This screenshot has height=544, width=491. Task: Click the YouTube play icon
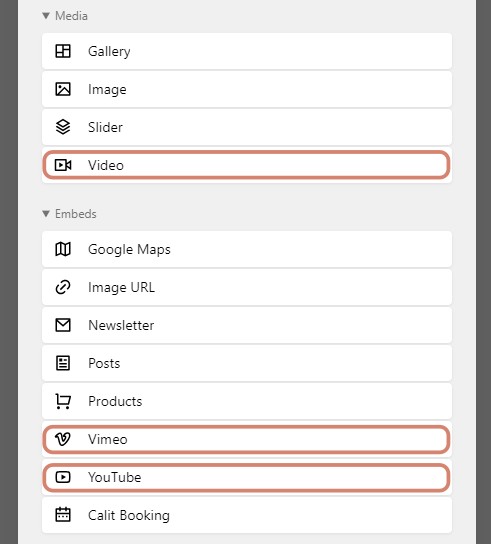63,477
